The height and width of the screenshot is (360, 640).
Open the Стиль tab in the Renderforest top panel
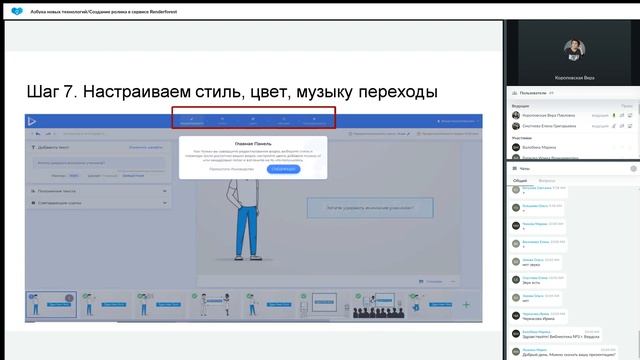(222, 121)
